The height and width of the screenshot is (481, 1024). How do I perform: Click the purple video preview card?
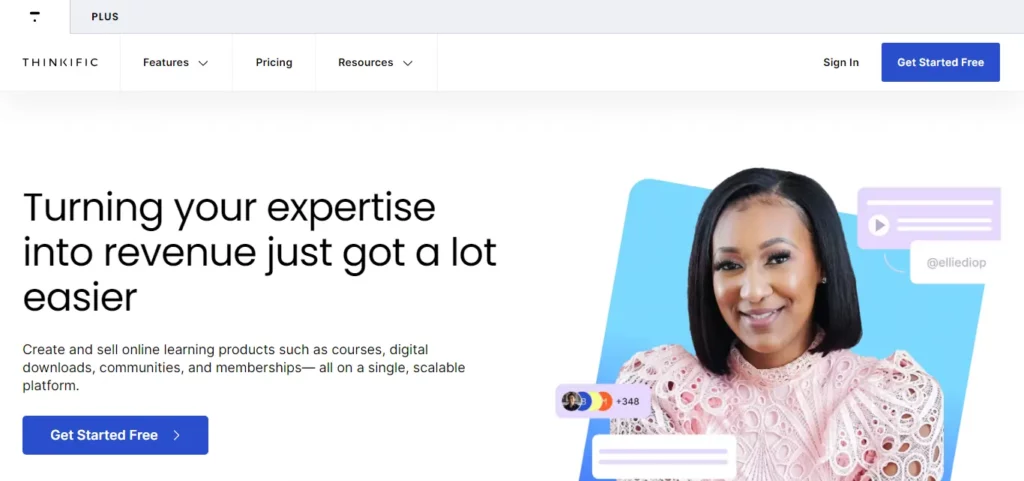click(x=929, y=218)
